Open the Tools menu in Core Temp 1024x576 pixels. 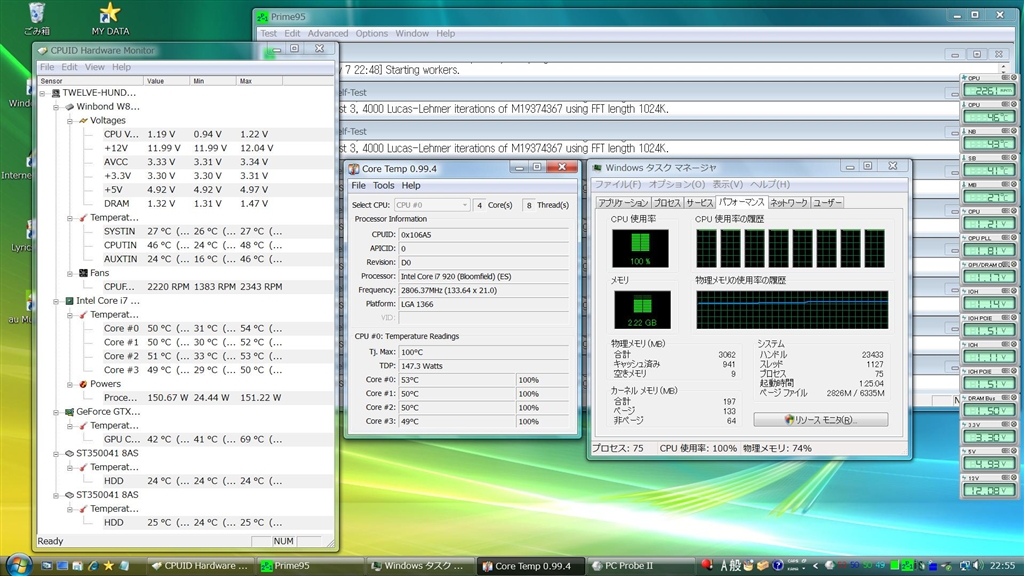pos(384,185)
